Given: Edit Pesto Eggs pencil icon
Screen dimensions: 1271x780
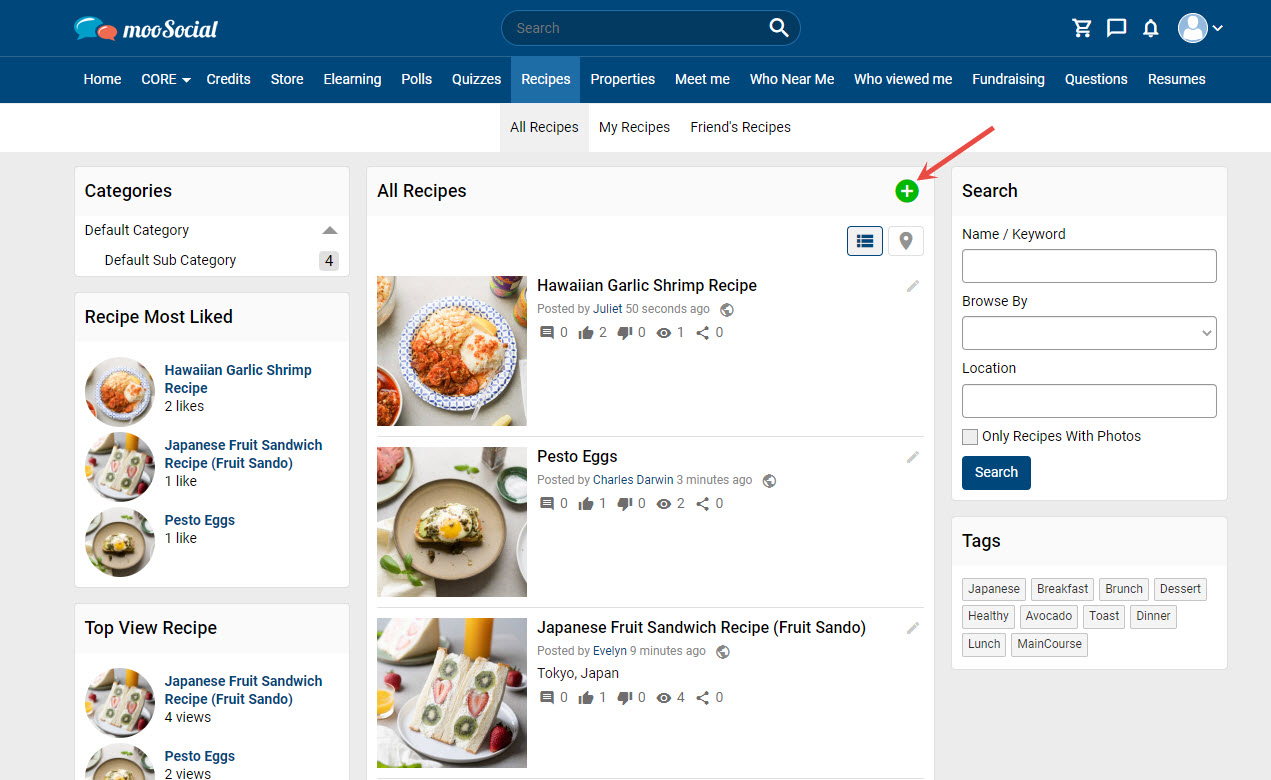Looking at the screenshot, I should click(x=912, y=457).
